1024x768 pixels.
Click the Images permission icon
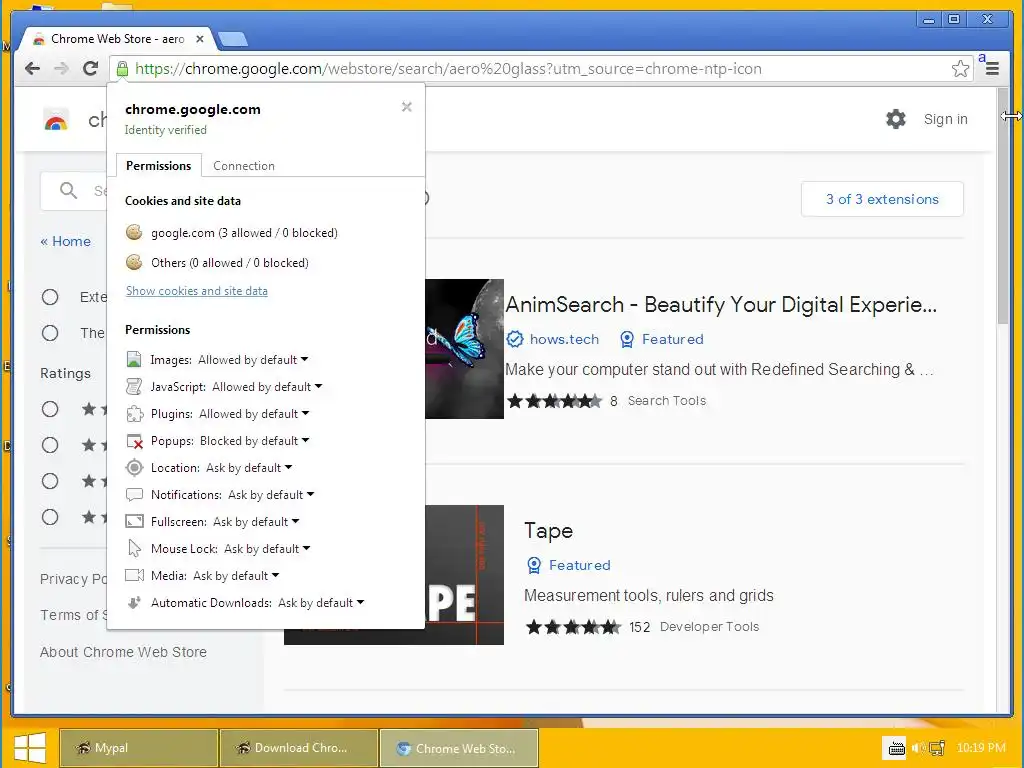click(x=134, y=359)
